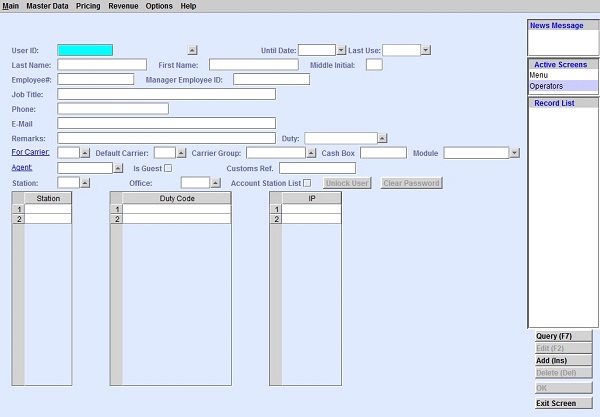Image resolution: width=600 pixels, height=417 pixels.
Task: Open the Options menu
Action: coord(159,6)
